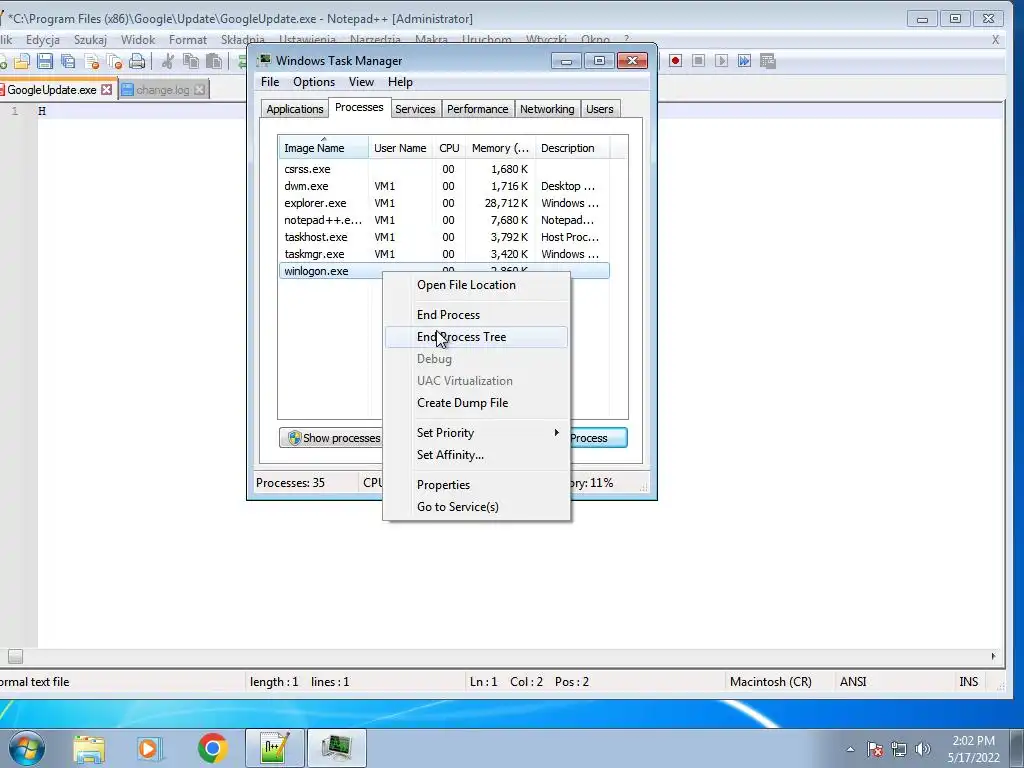Open Google Chrome from taskbar
Image resolution: width=1024 pixels, height=768 pixels.
[212, 748]
